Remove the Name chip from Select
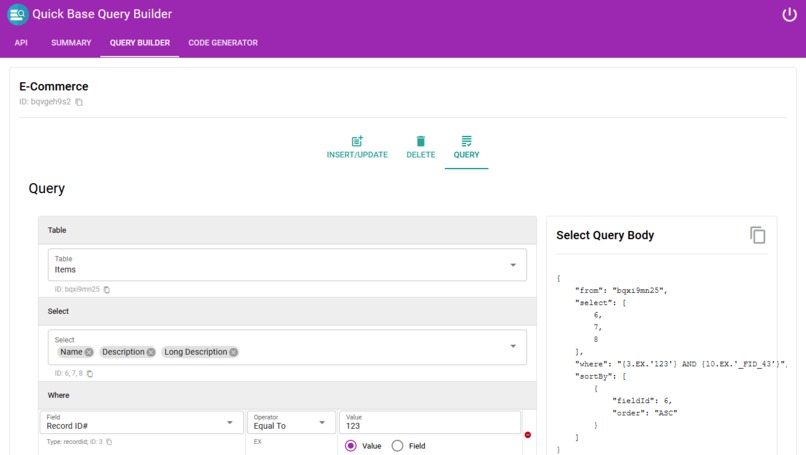806x455 pixels. (x=89, y=352)
